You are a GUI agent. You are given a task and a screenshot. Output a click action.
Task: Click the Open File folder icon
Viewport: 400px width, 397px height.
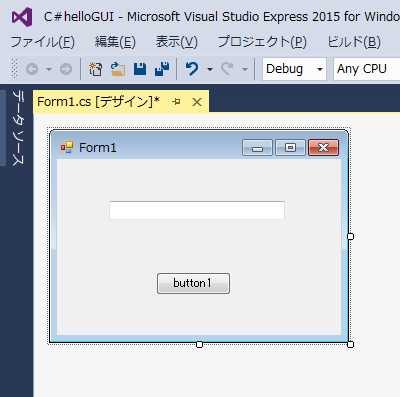pyautogui.click(x=118, y=69)
